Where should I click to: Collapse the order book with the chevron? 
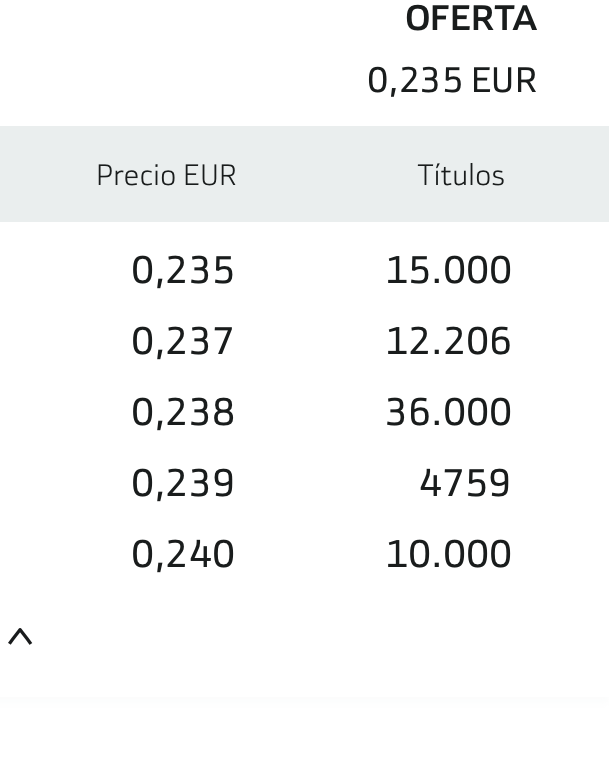pos(20,637)
